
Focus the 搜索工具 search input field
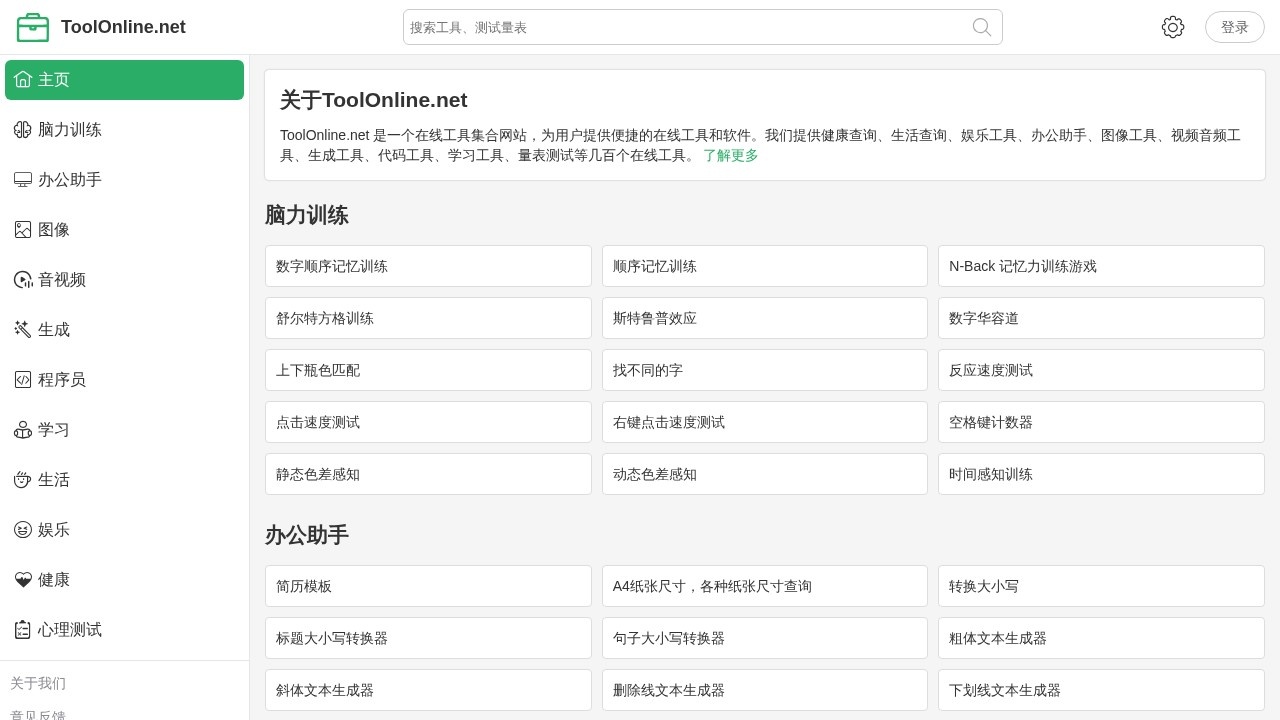pos(685,27)
